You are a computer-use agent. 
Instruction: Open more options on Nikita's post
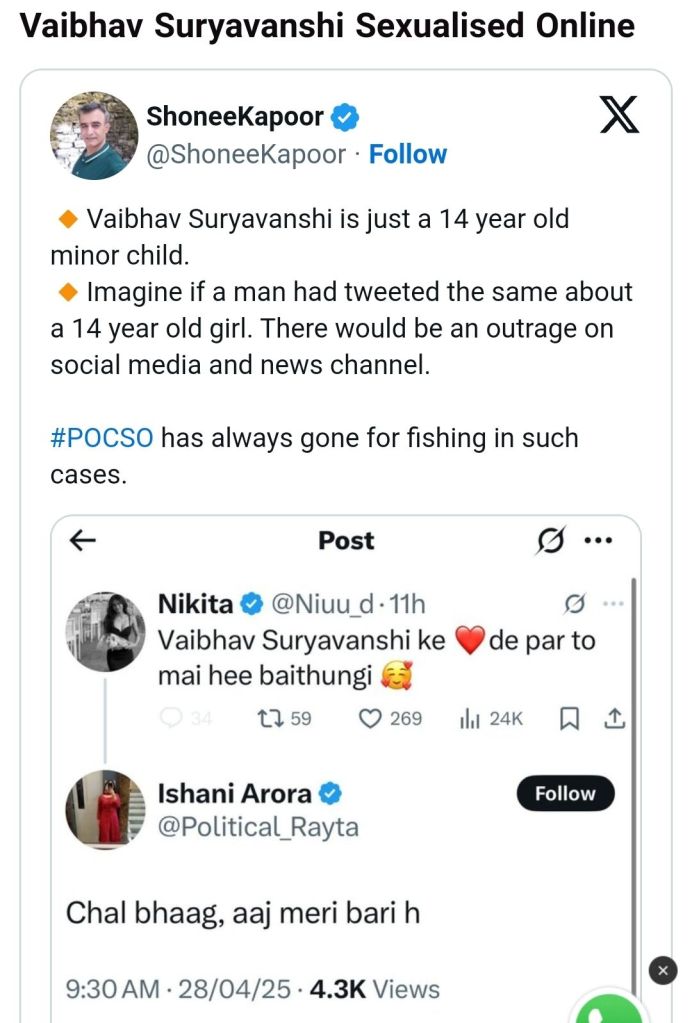614,604
